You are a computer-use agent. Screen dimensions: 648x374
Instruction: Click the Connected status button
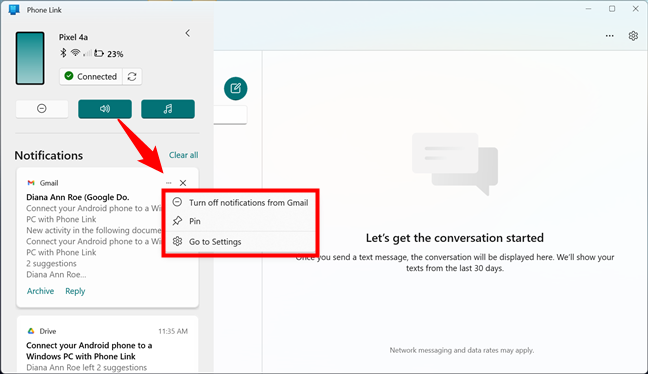click(91, 76)
